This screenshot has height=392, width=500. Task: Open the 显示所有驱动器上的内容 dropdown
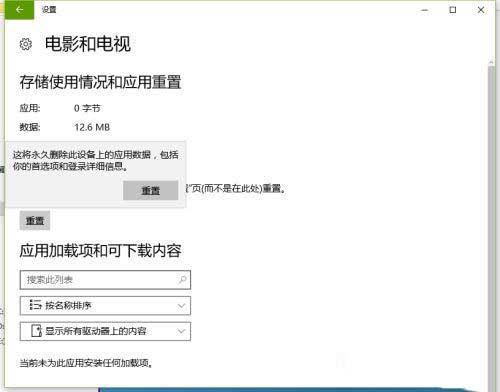coord(105,331)
